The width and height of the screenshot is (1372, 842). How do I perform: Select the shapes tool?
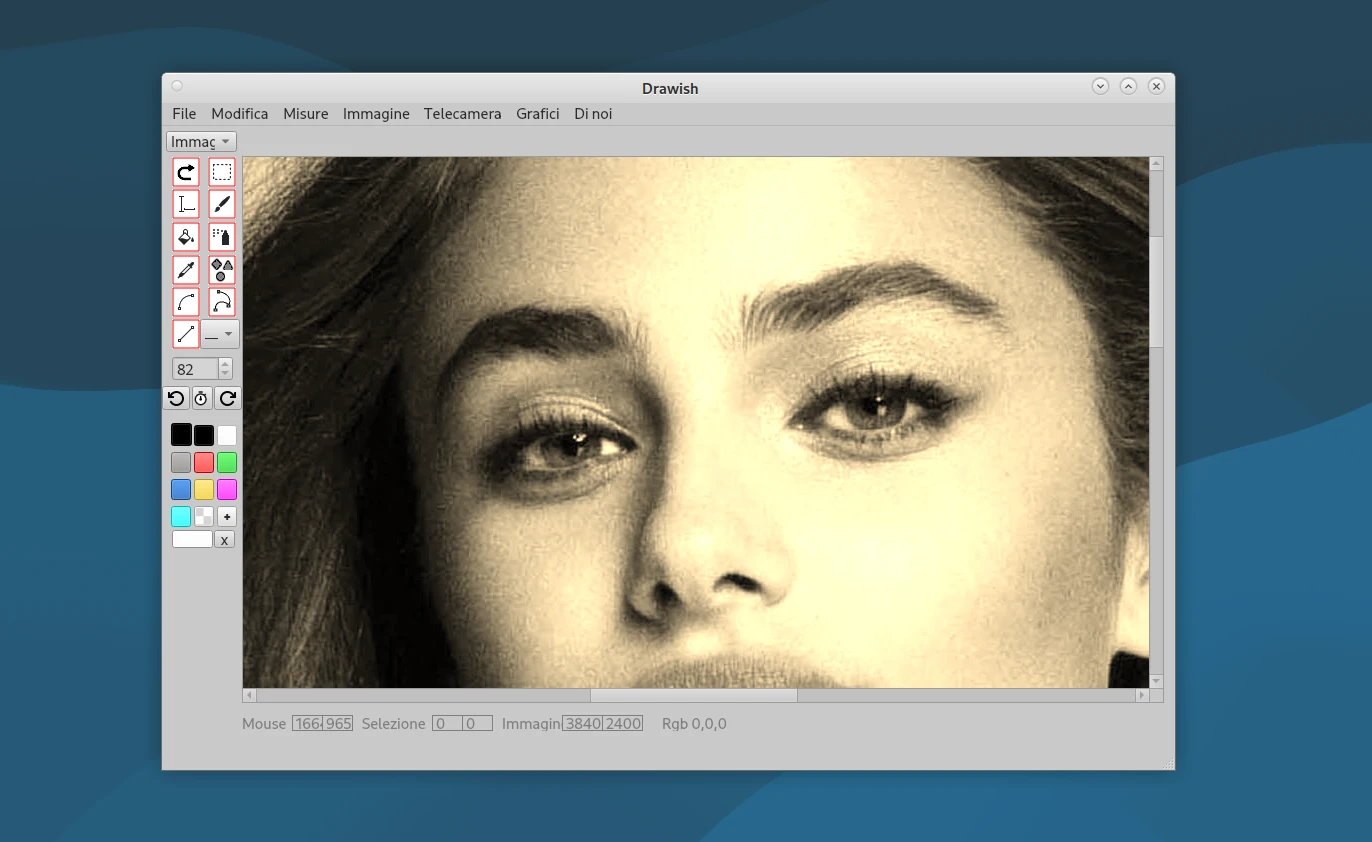tap(222, 269)
